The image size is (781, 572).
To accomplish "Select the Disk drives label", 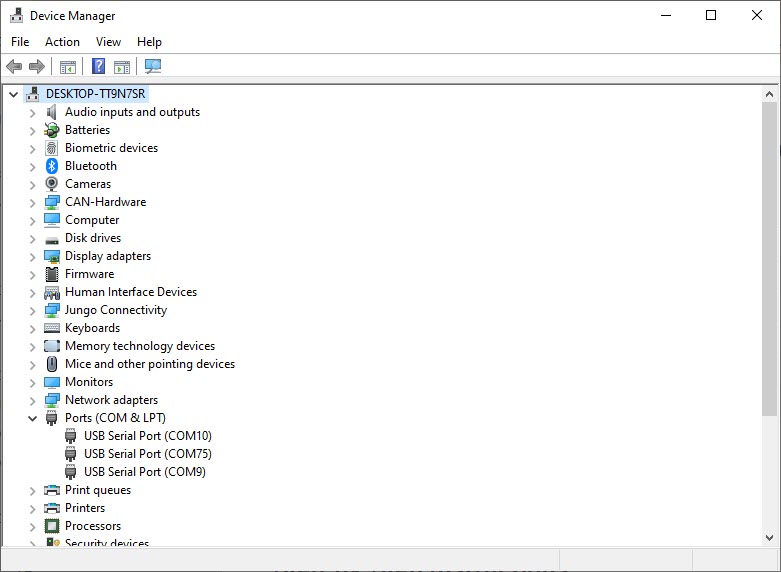I will point(93,238).
